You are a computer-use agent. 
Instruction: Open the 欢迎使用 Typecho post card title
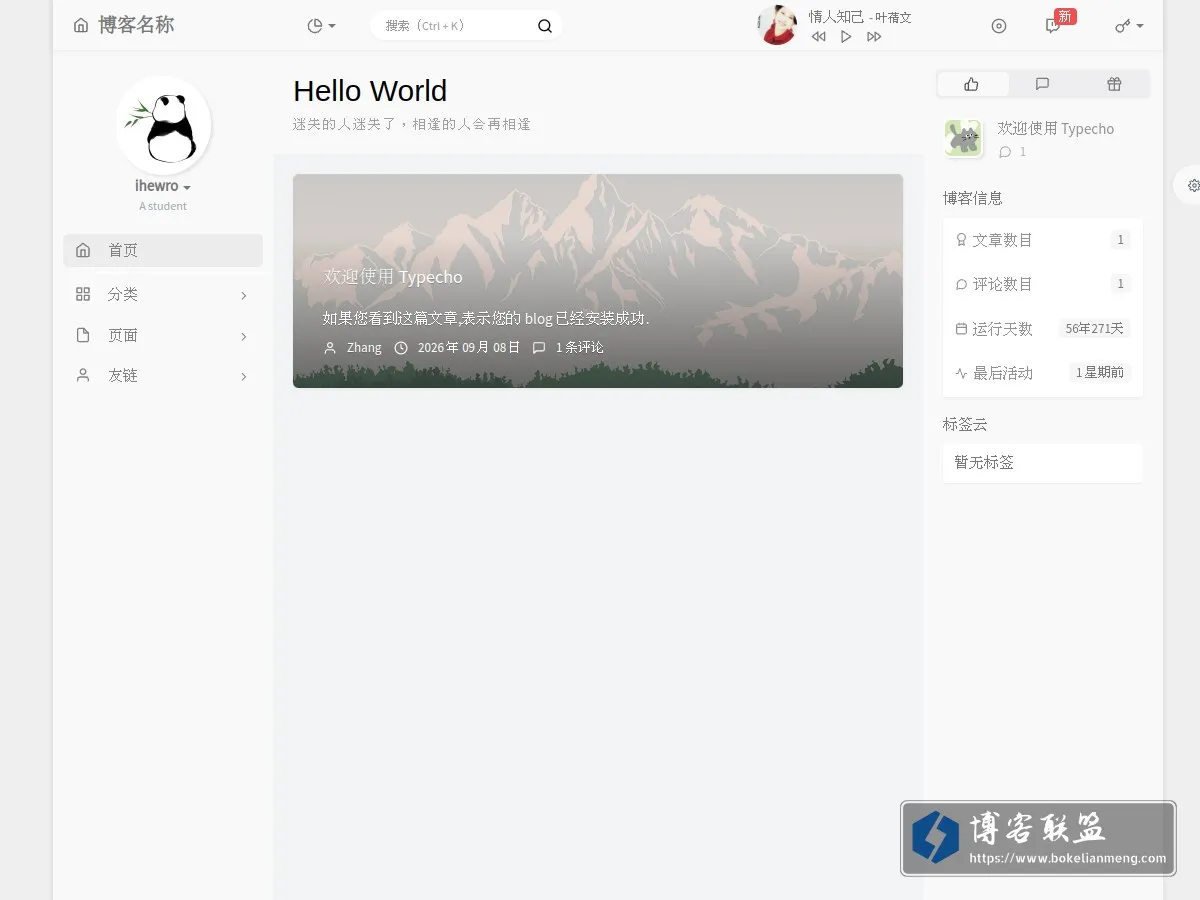coord(393,277)
